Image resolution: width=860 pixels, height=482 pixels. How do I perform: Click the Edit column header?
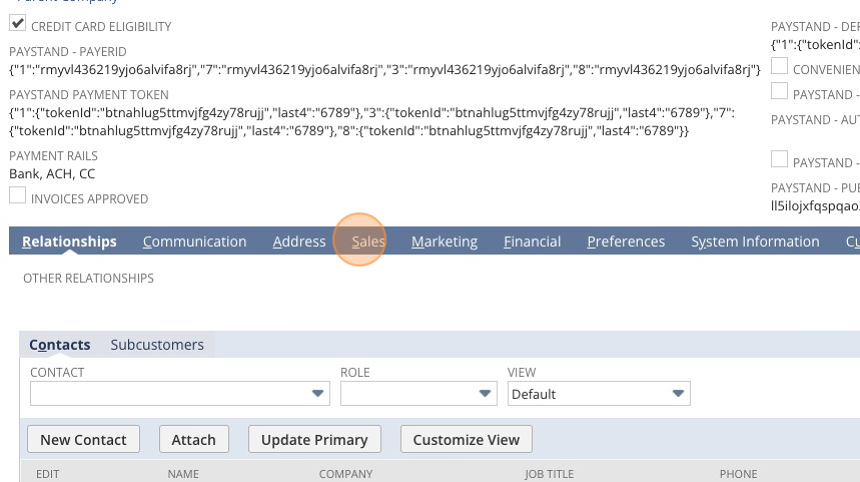click(x=47, y=474)
